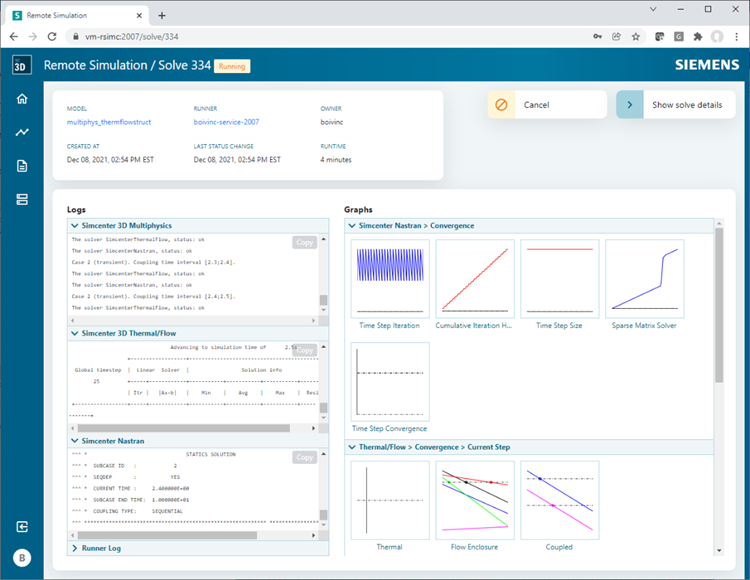Click the Graphs panel vertical scrollbar
The height and width of the screenshot is (580, 750).
click(x=719, y=305)
